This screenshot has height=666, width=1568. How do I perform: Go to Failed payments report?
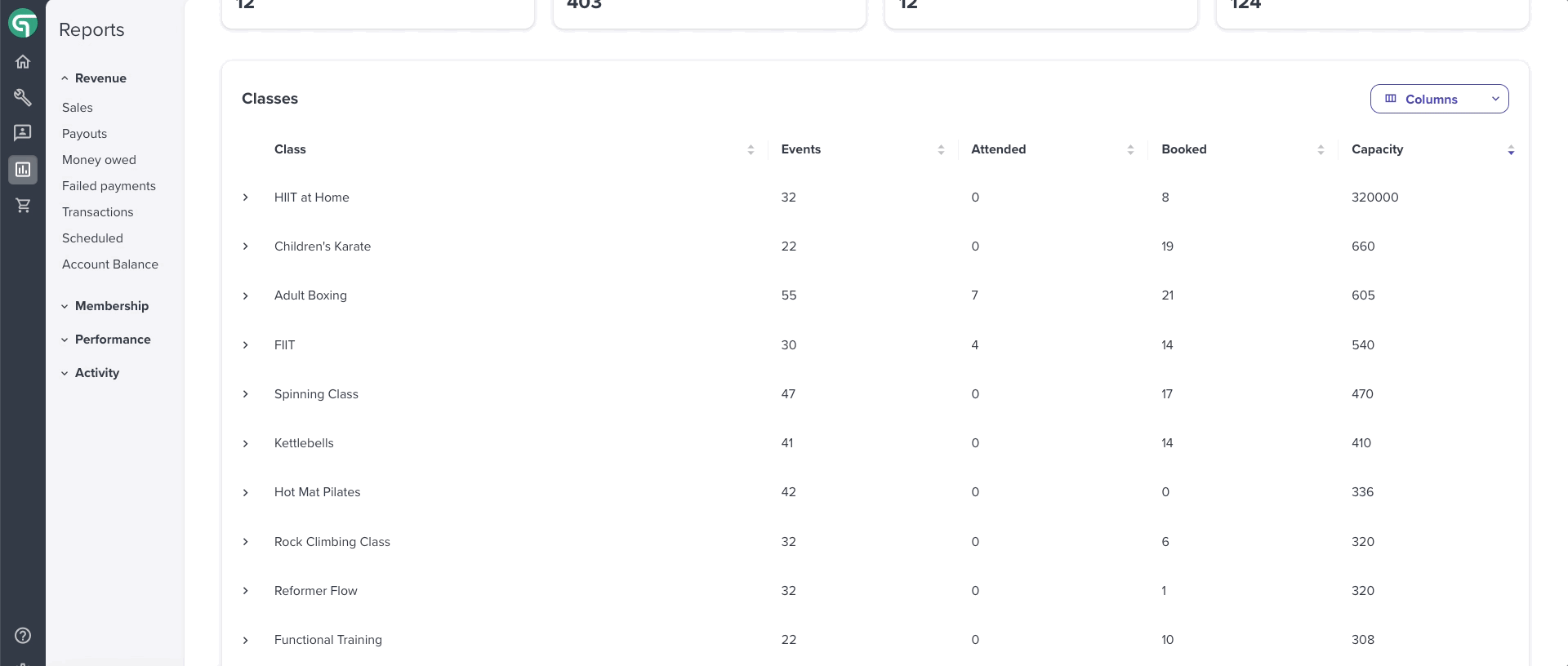coord(109,186)
